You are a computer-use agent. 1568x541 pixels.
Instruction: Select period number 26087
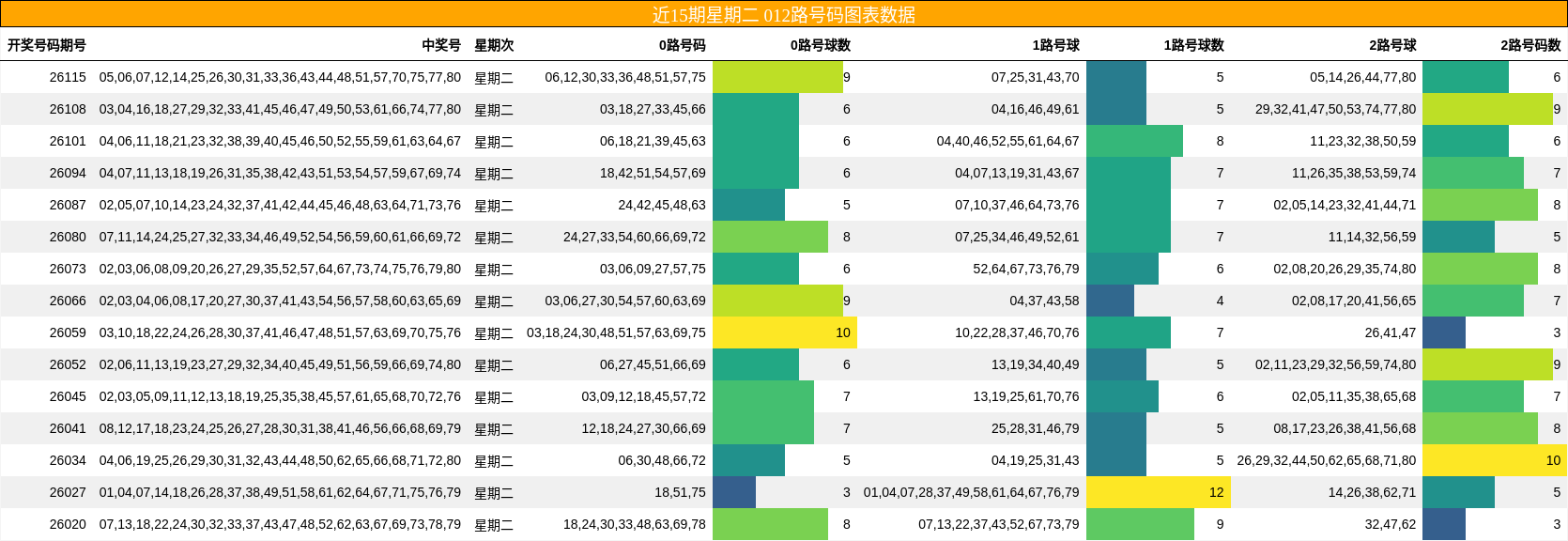point(68,205)
